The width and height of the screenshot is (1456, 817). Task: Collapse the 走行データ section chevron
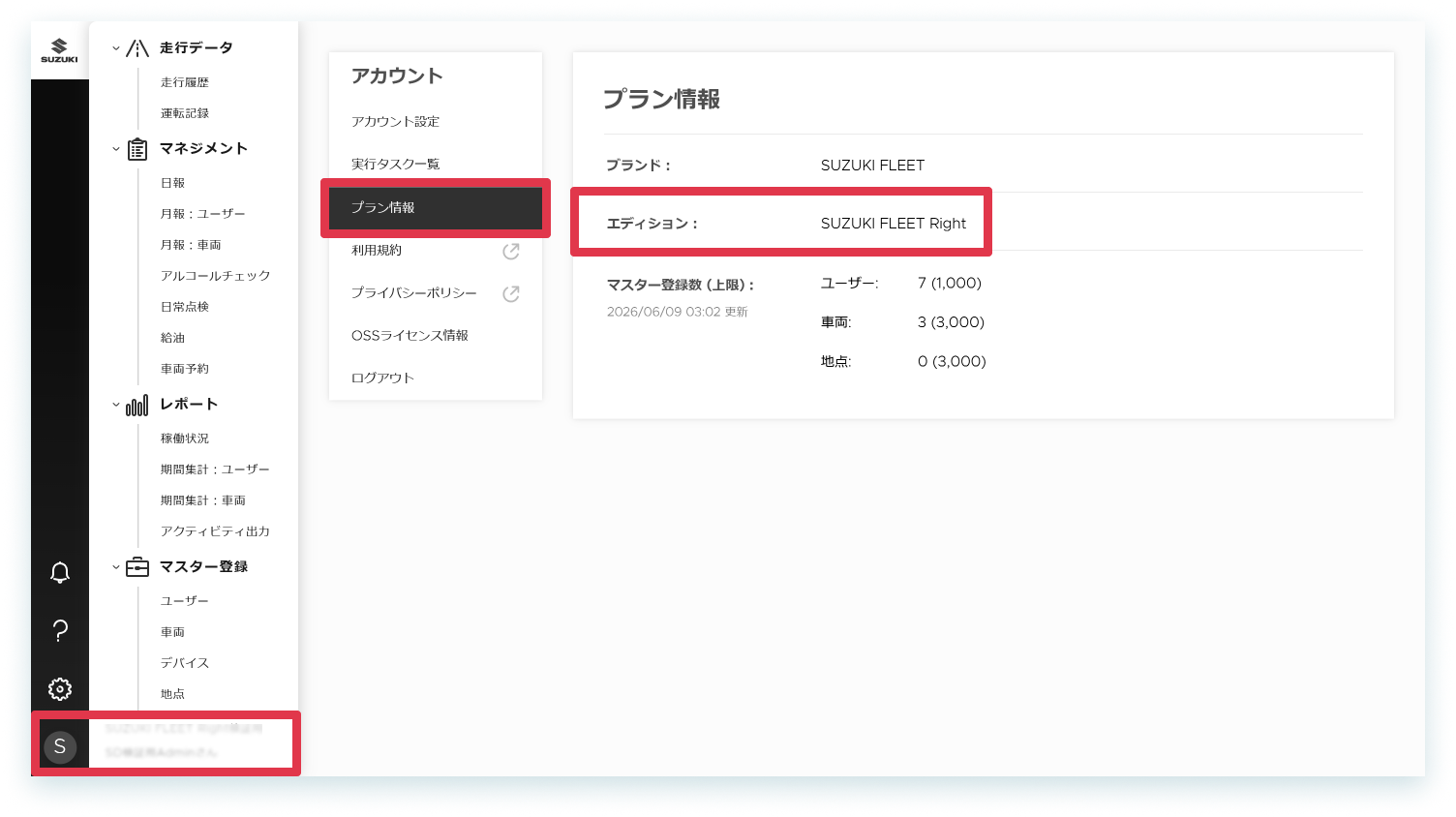tap(116, 48)
